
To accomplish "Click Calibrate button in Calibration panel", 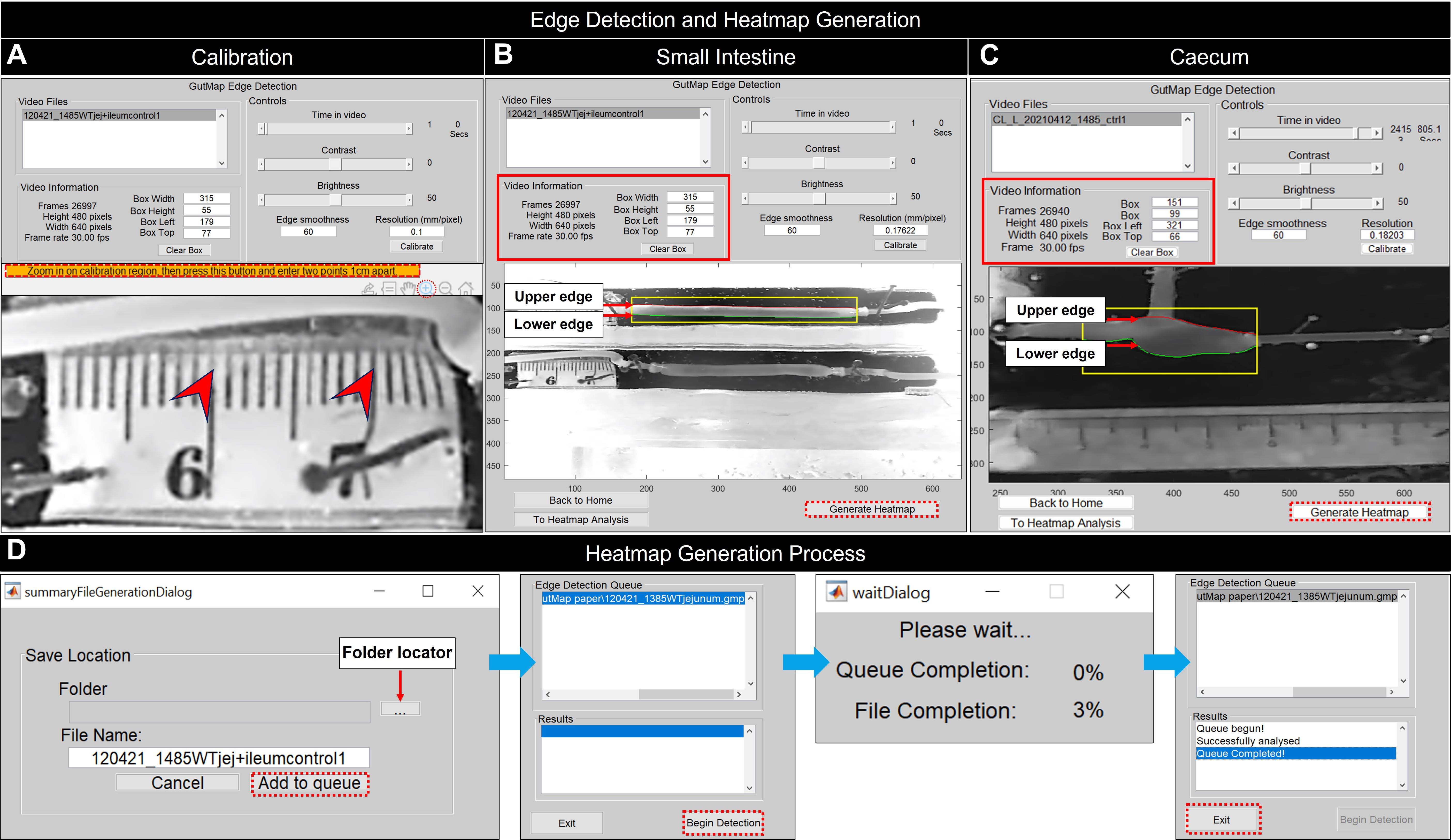I will tap(417, 246).
